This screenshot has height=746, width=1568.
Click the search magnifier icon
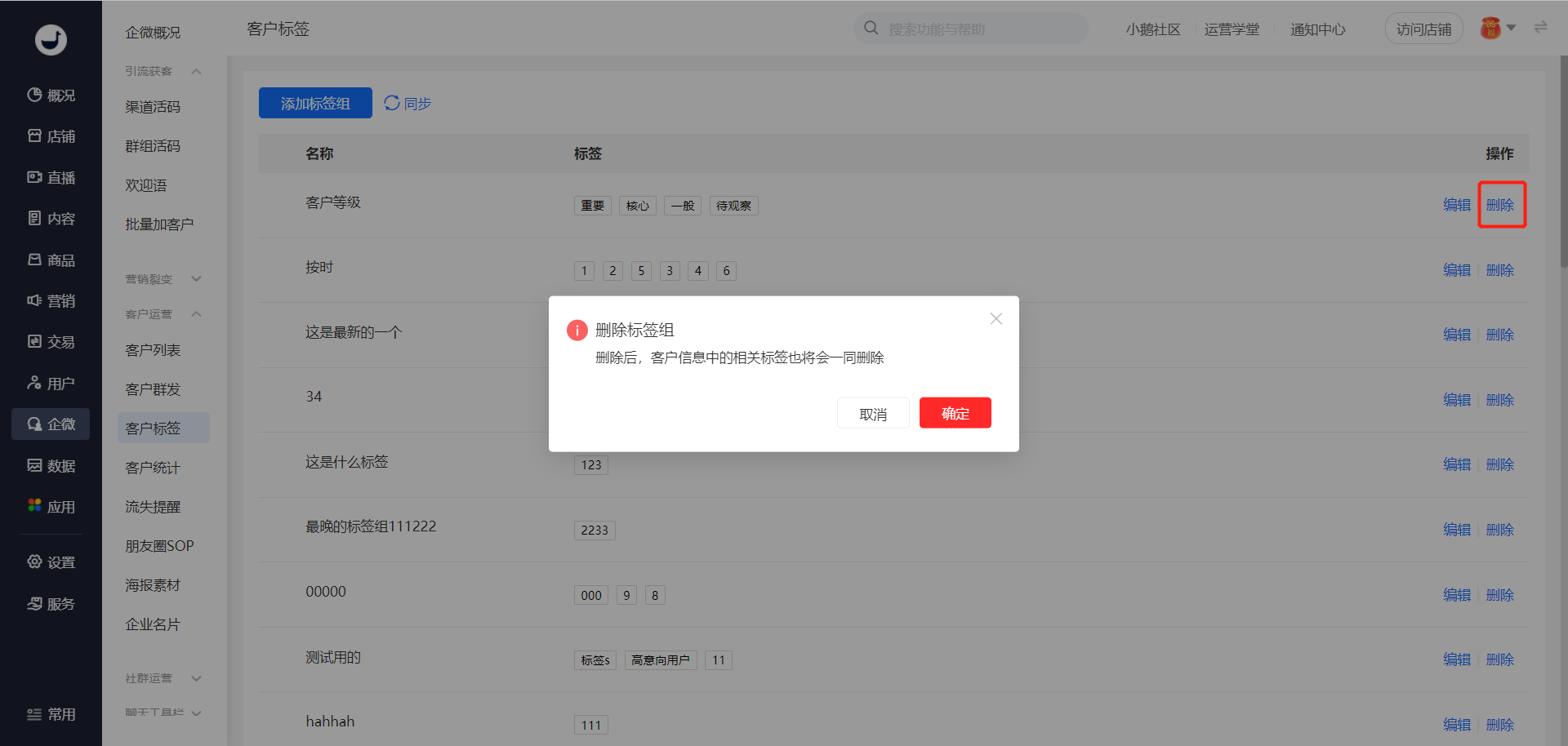click(871, 29)
